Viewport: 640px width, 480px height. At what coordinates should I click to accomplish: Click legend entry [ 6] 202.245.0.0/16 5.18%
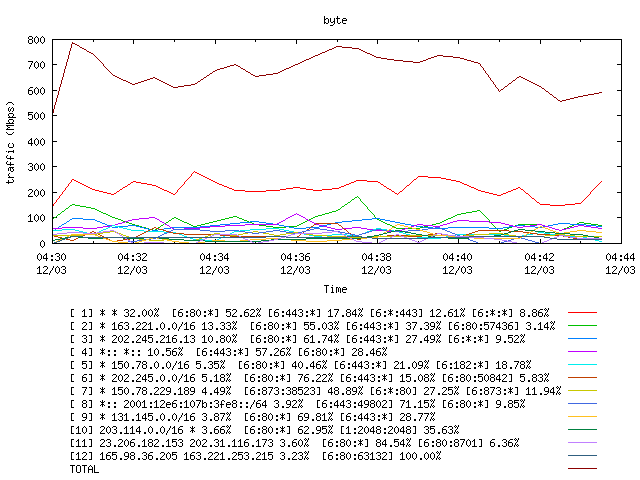pyautogui.click(x=310, y=378)
